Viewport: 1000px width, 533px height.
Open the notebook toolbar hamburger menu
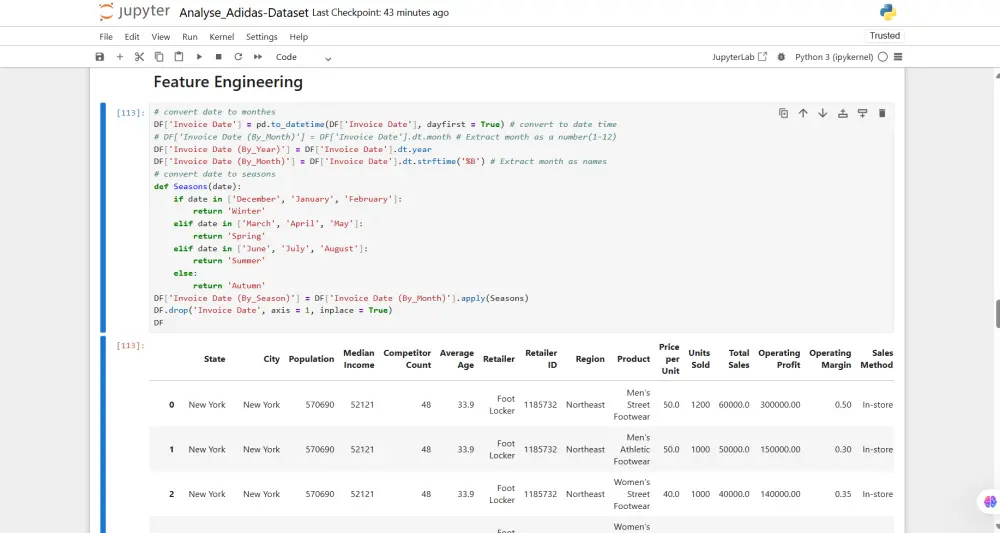click(x=897, y=57)
